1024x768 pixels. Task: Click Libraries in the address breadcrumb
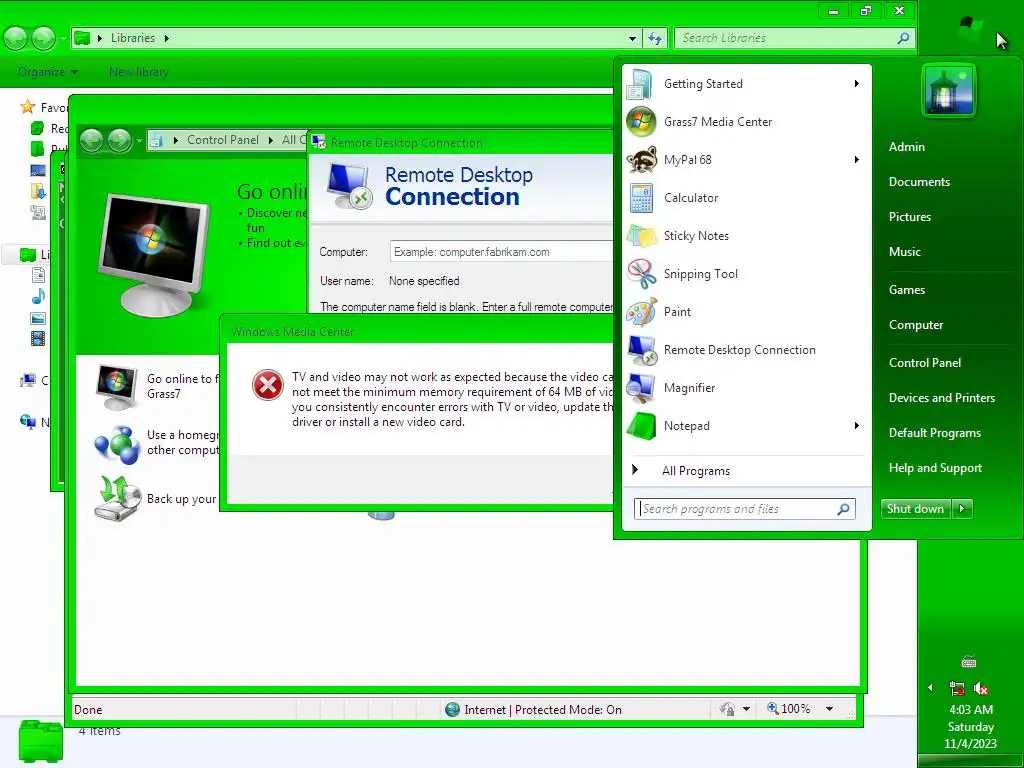tap(133, 38)
